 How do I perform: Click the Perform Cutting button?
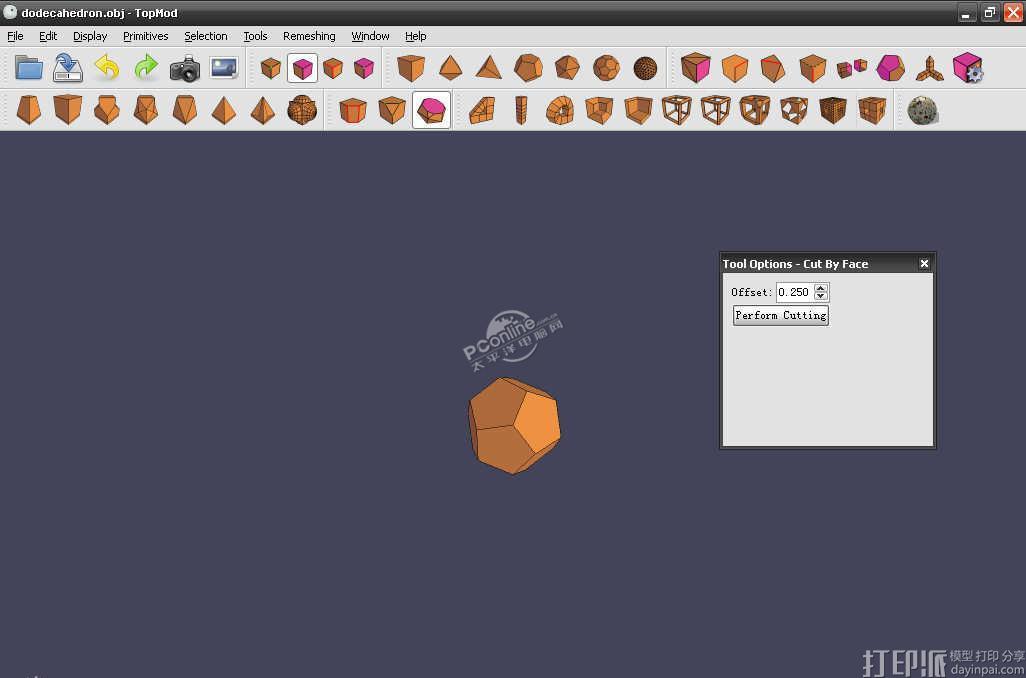[781, 315]
